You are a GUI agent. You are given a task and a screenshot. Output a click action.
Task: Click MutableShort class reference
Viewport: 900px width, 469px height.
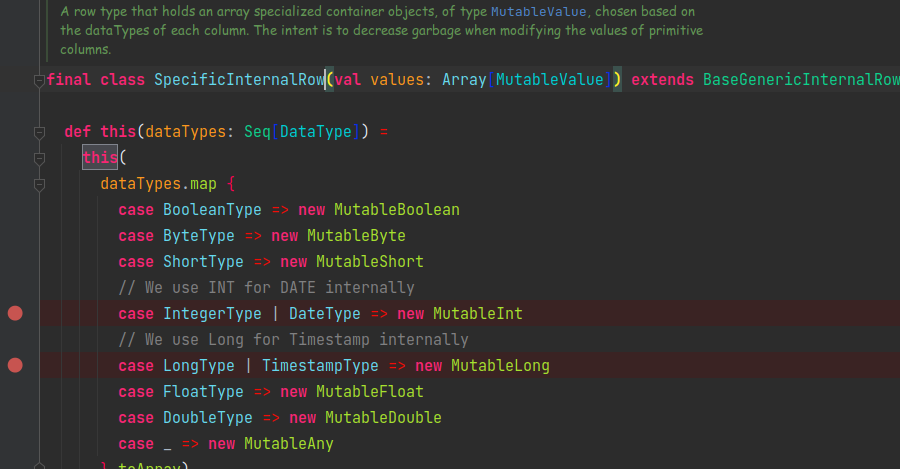click(x=370, y=261)
